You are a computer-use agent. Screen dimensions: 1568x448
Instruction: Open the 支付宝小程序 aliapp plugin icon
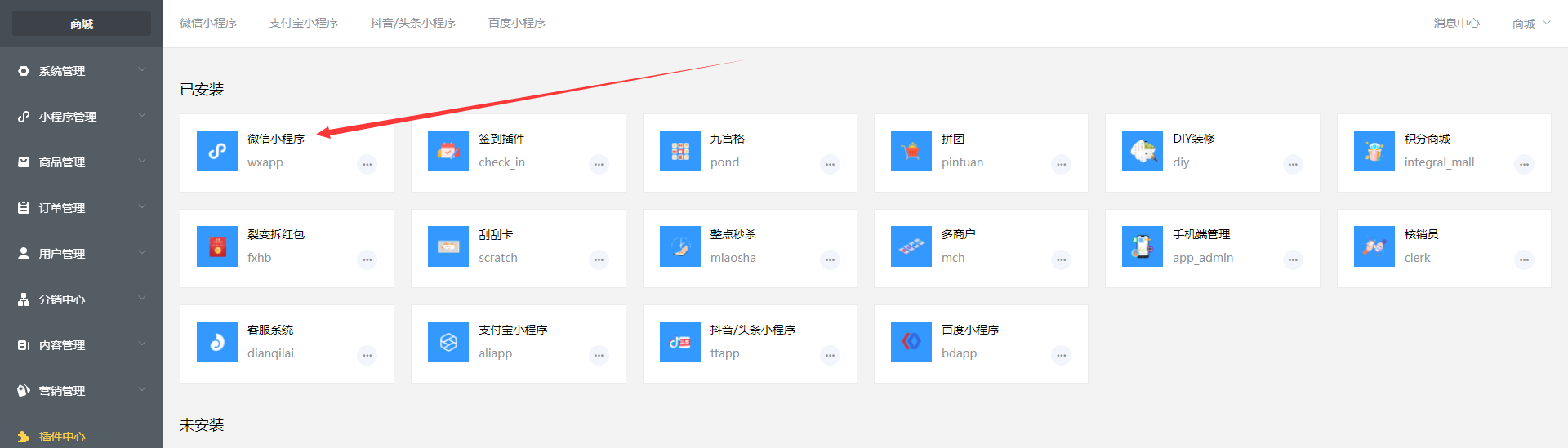click(448, 342)
